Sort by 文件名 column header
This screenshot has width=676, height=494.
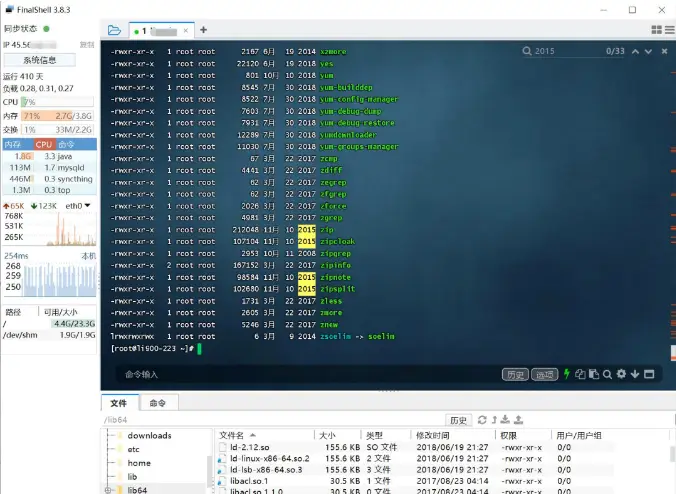point(265,435)
